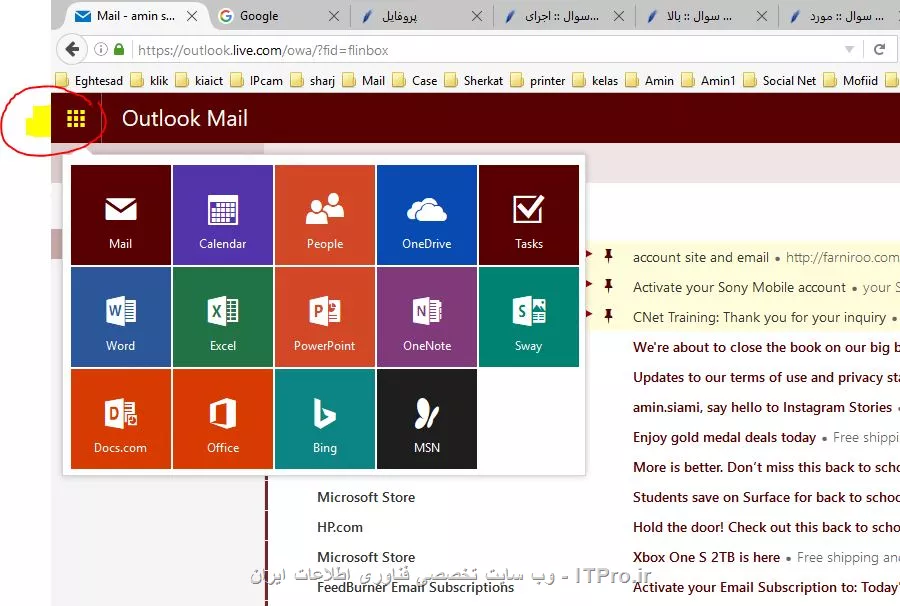Open 'Hold the door!' email from HP.com
The image size is (900, 606).
pos(766,527)
